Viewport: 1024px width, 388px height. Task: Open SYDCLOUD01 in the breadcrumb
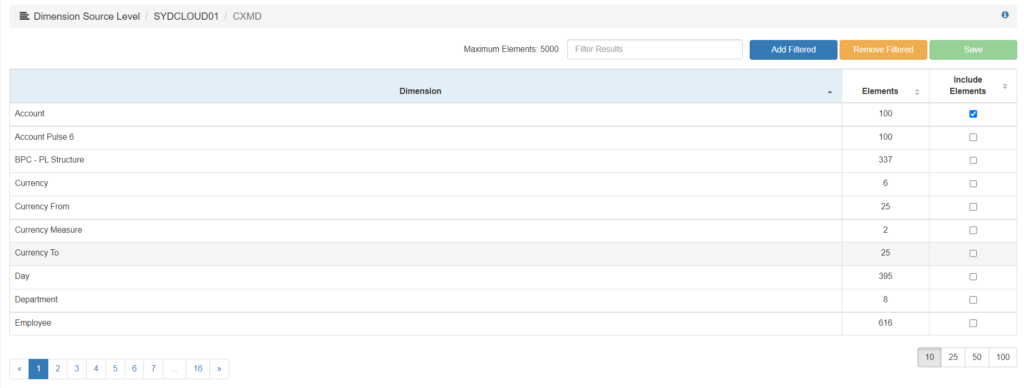click(186, 16)
